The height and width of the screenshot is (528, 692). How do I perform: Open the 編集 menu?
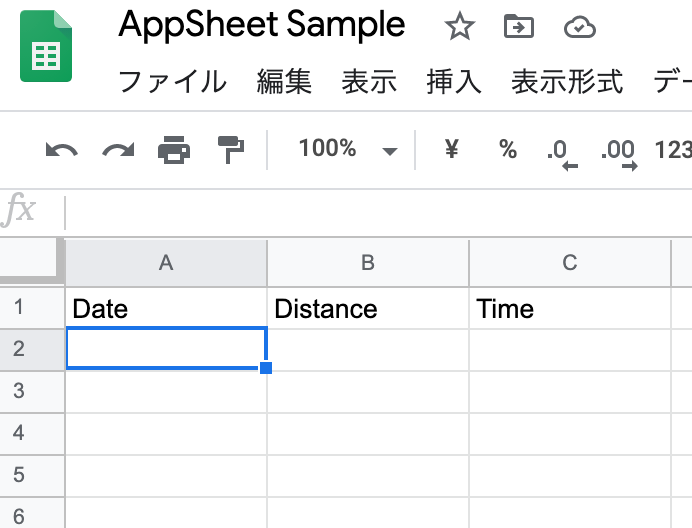click(284, 82)
